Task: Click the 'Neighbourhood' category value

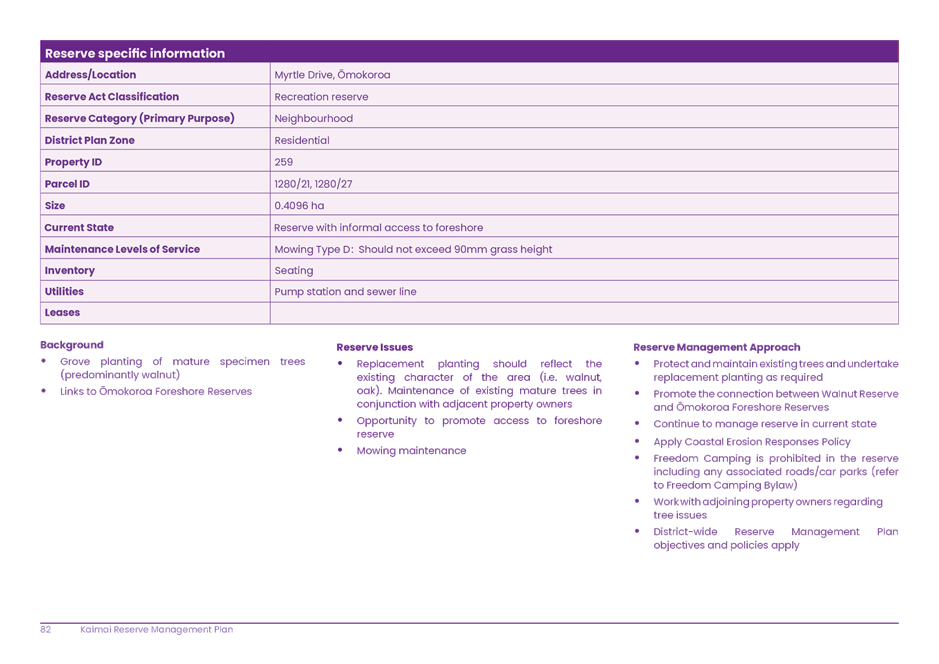Action: [313, 118]
